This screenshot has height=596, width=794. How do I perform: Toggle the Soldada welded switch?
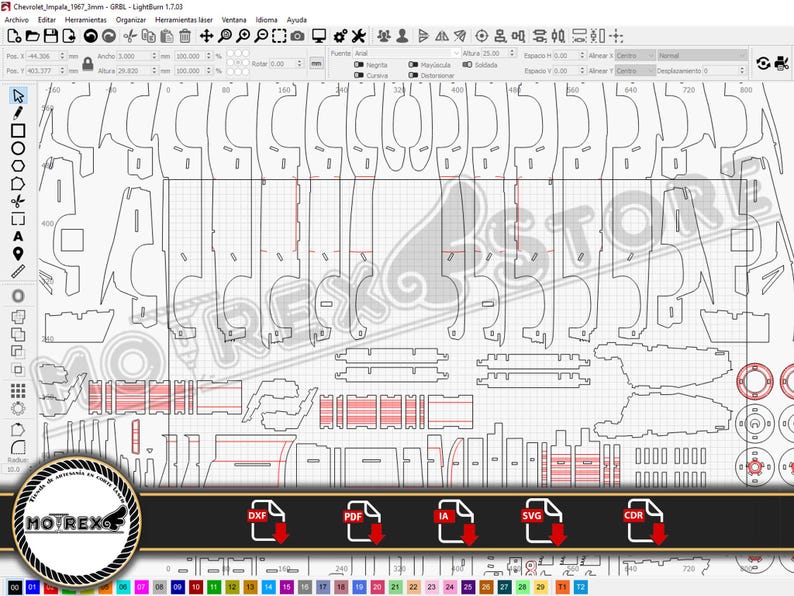pos(467,65)
